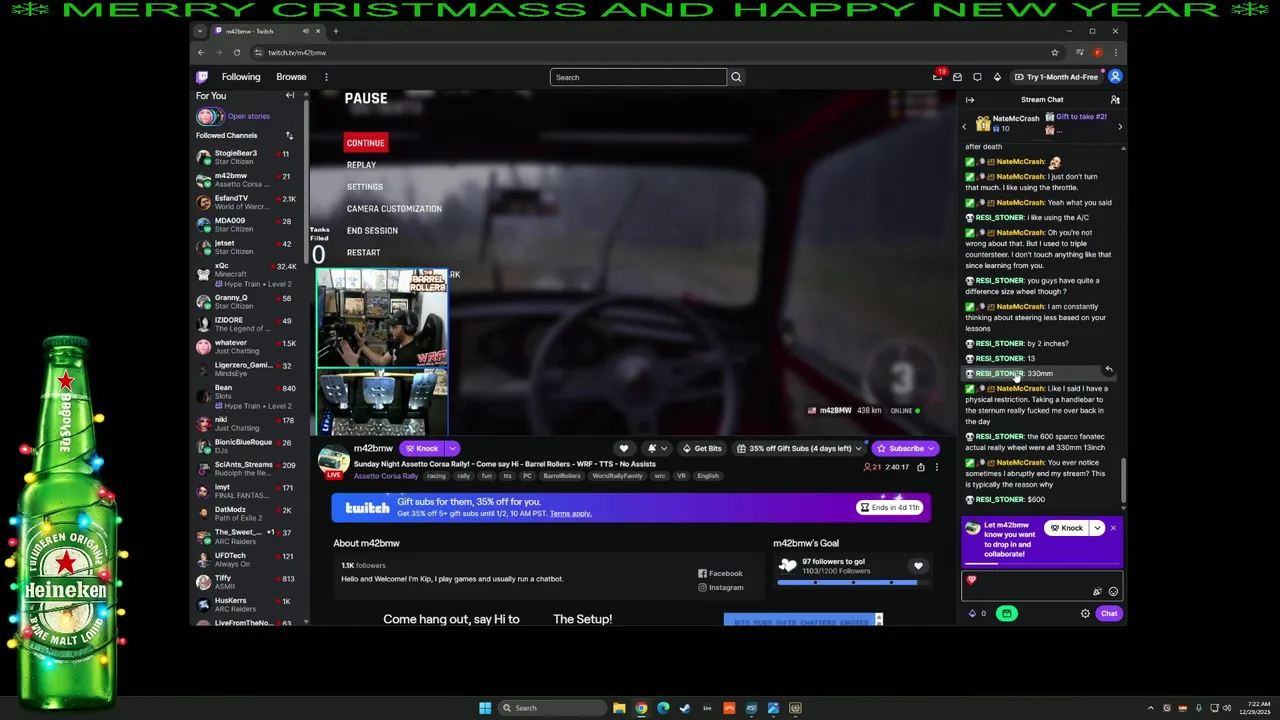Screen dimensions: 1280x720
Task: Show previous gift leaderboard item with left arrow
Action: (x=964, y=126)
